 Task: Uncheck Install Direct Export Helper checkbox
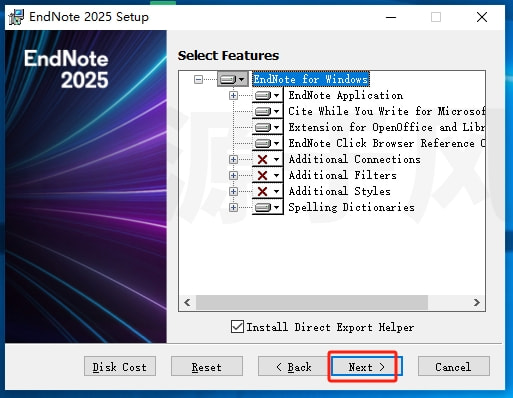coord(237,327)
